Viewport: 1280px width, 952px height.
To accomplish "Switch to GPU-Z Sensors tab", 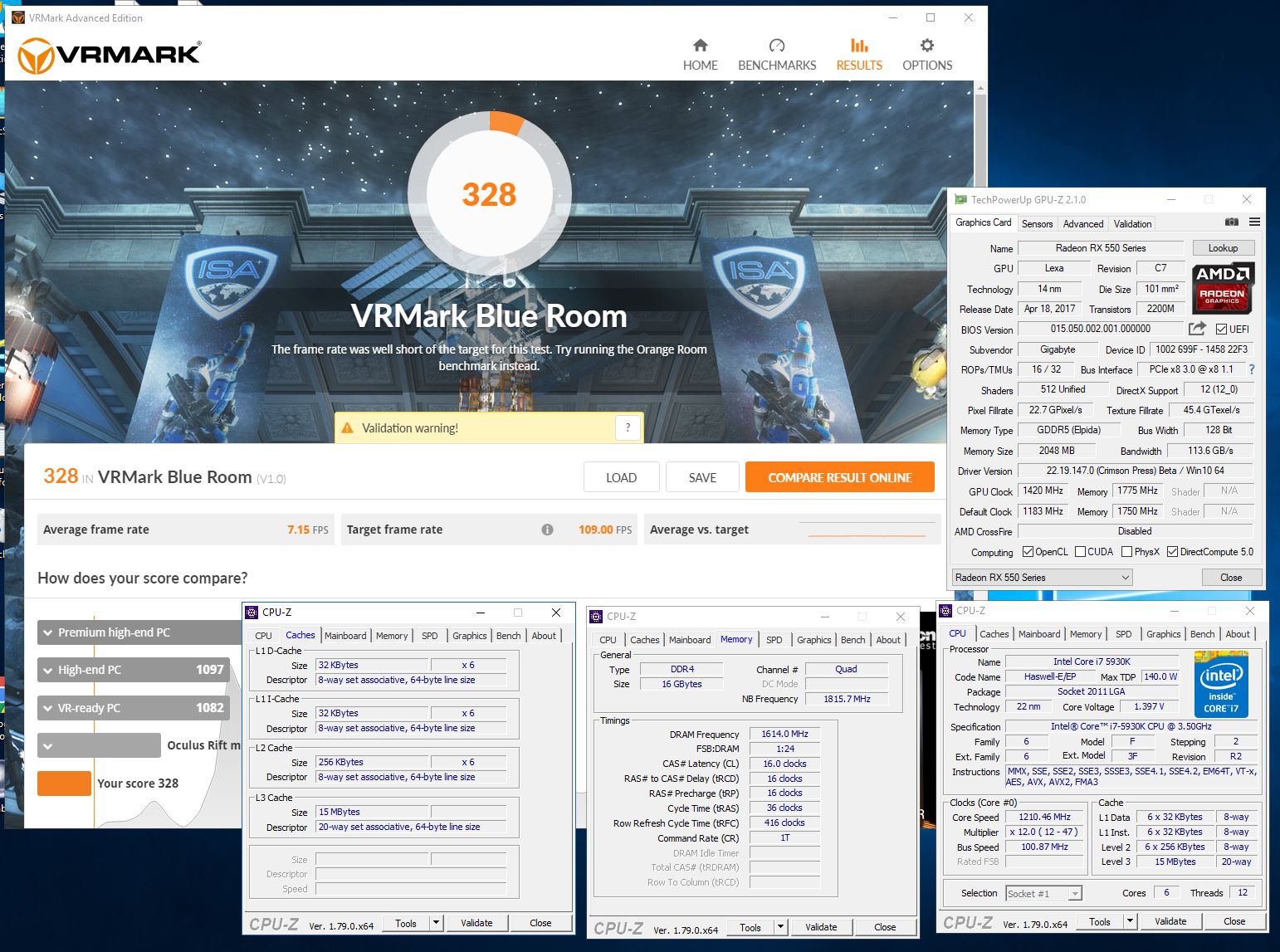I will tap(1037, 224).
